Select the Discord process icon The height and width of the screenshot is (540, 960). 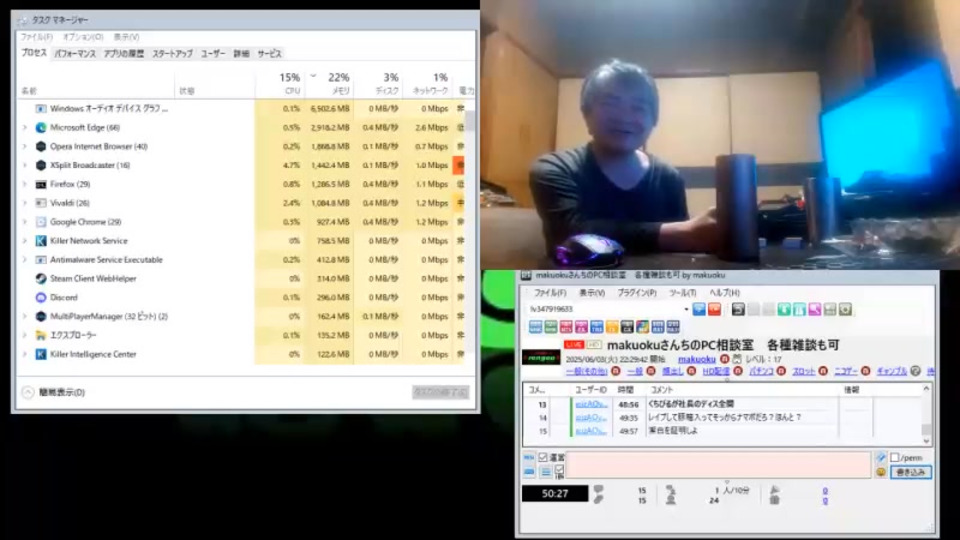pos(41,298)
